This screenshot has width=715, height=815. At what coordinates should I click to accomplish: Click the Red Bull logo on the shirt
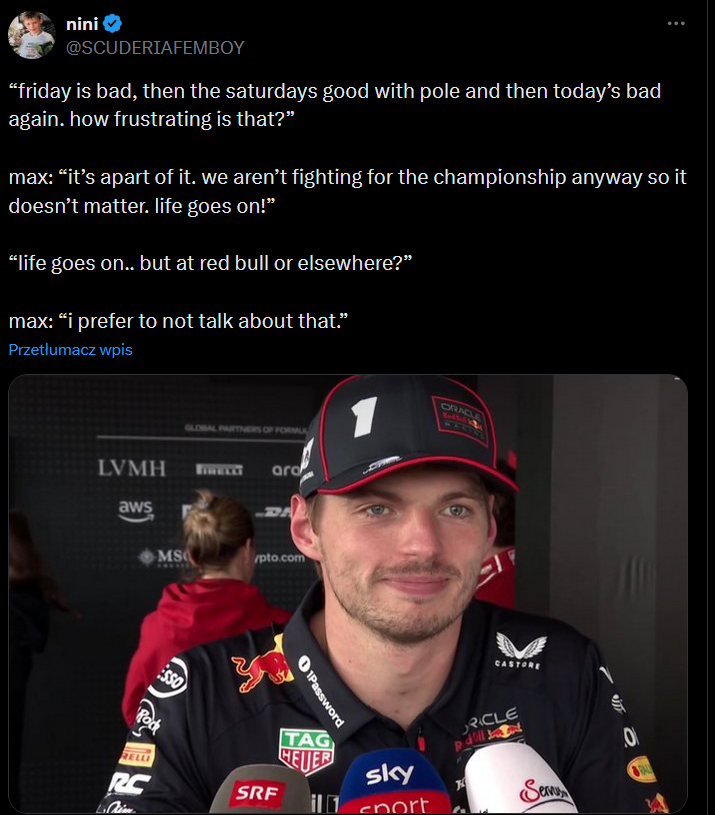[x=263, y=667]
